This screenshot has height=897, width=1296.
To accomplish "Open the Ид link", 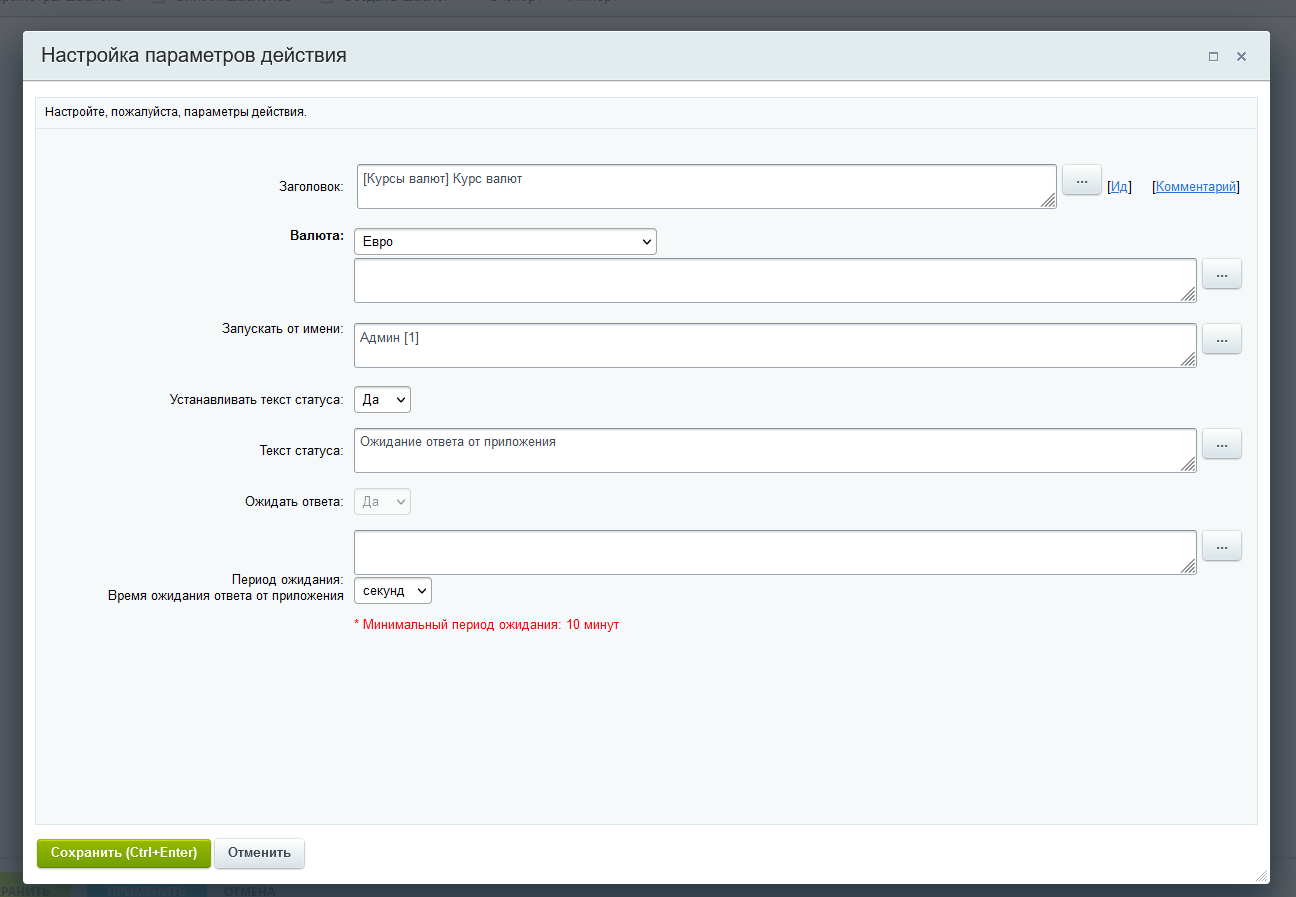I will (1119, 187).
